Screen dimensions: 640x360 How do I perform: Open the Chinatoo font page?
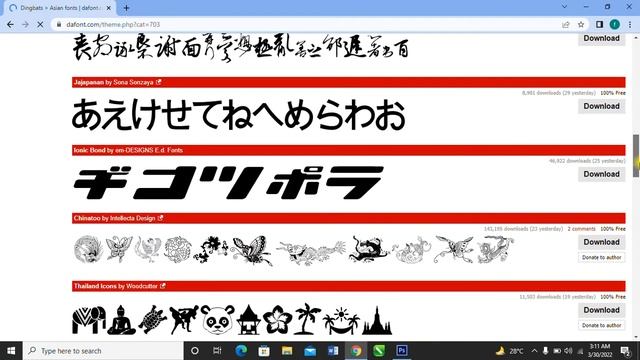(x=87, y=218)
